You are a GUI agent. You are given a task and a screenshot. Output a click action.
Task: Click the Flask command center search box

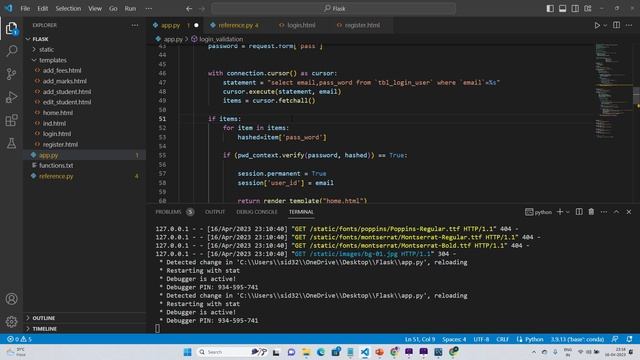333,9
